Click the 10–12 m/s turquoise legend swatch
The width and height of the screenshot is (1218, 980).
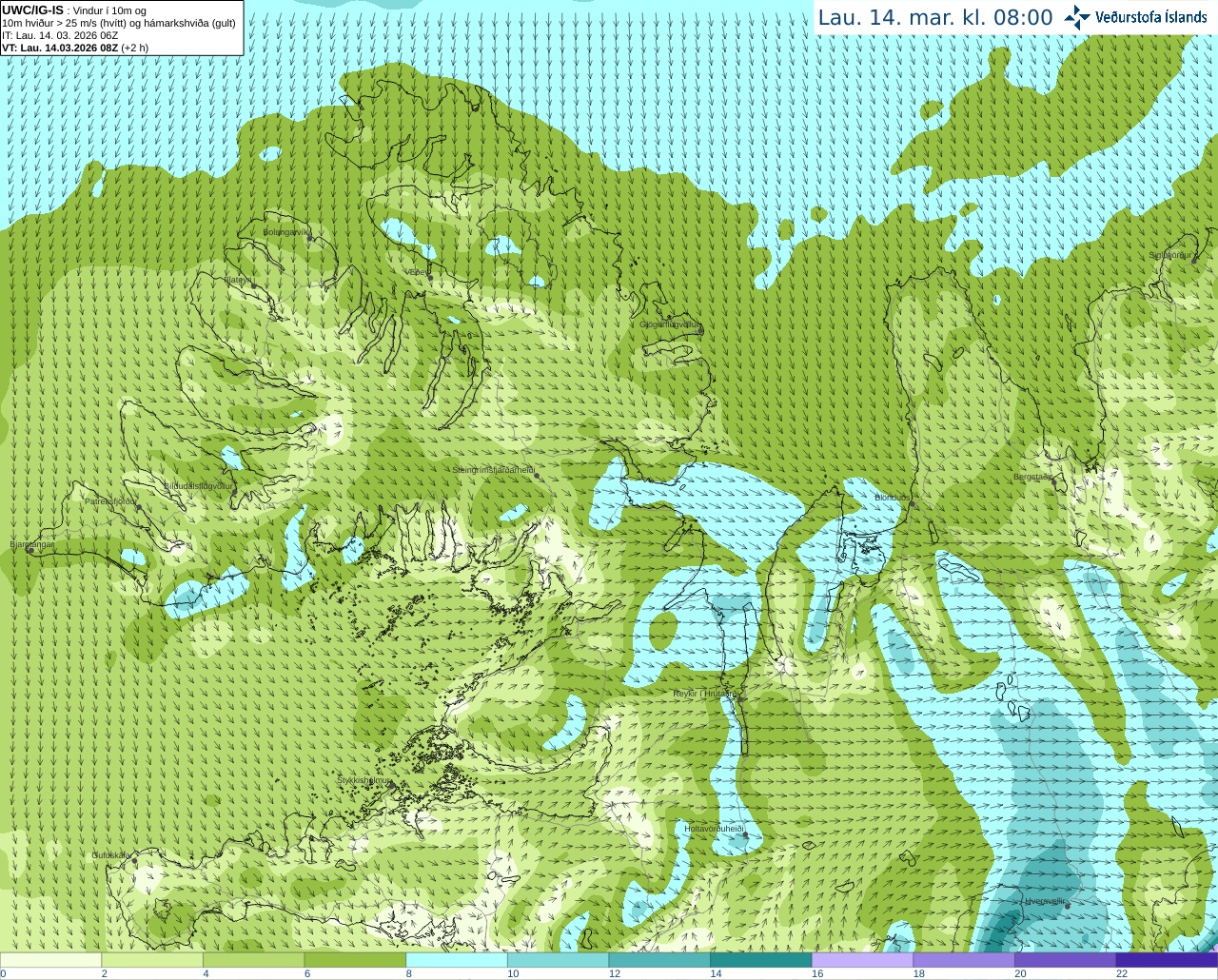coord(558,960)
